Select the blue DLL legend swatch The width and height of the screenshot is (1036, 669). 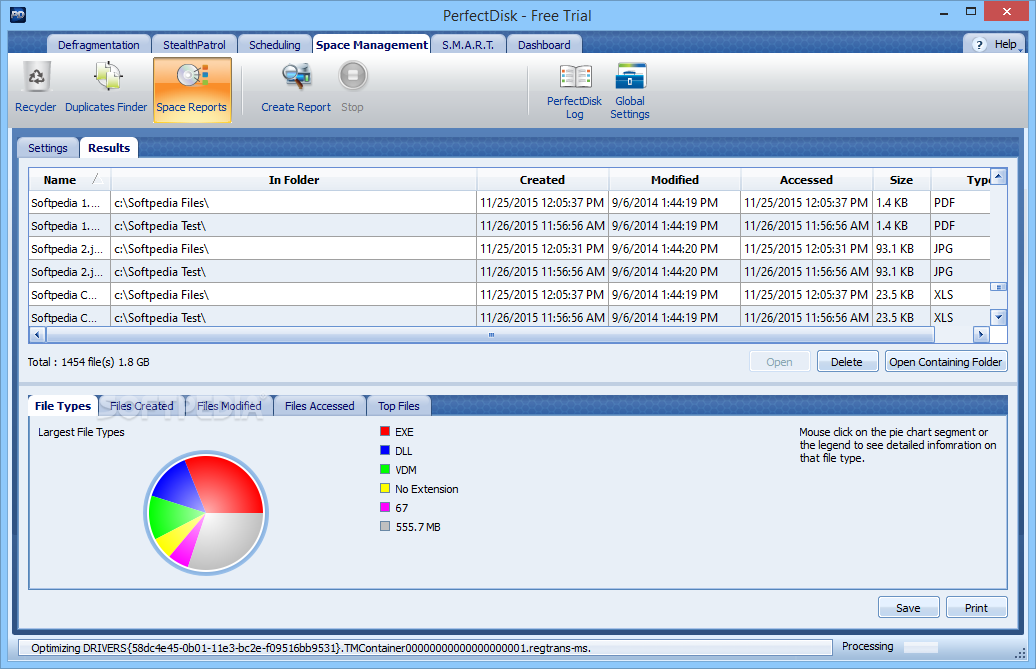pyautogui.click(x=385, y=450)
